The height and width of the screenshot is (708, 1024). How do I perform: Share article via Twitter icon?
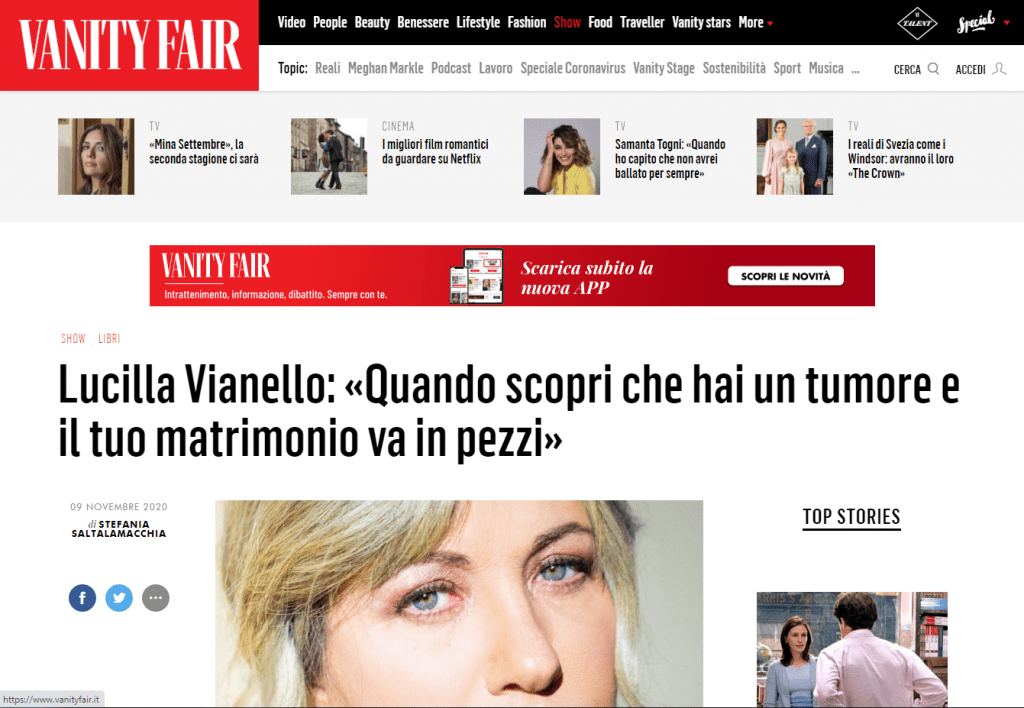pyautogui.click(x=119, y=598)
